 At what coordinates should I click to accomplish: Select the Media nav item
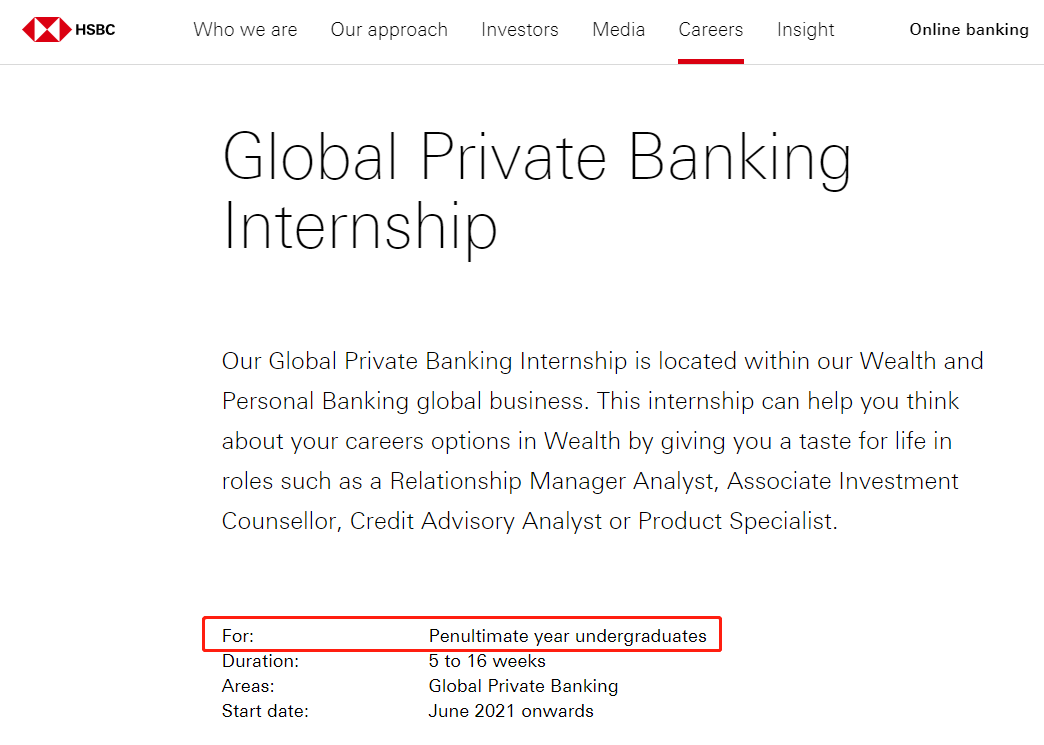tap(618, 30)
